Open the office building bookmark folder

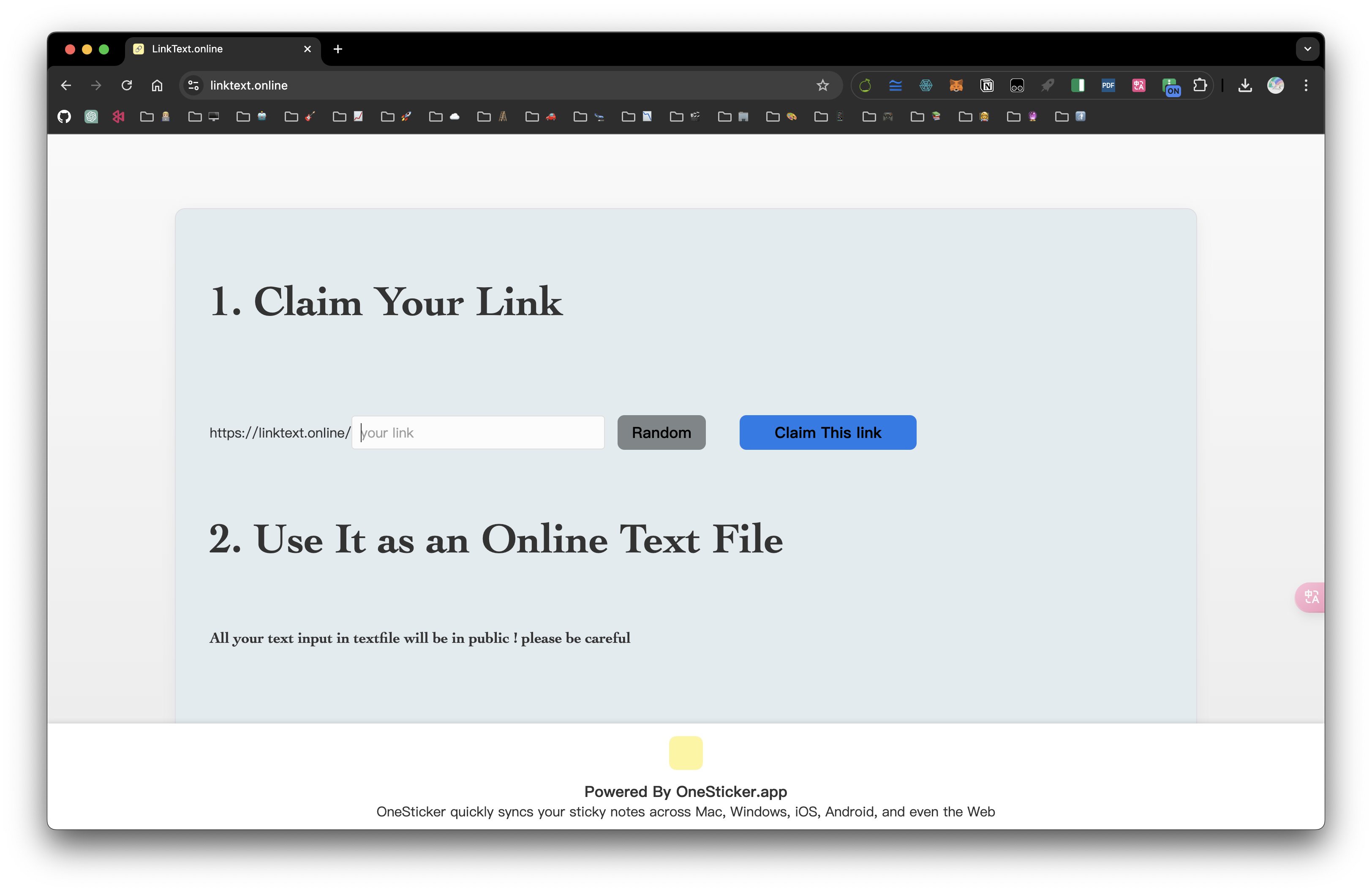[x=734, y=117]
